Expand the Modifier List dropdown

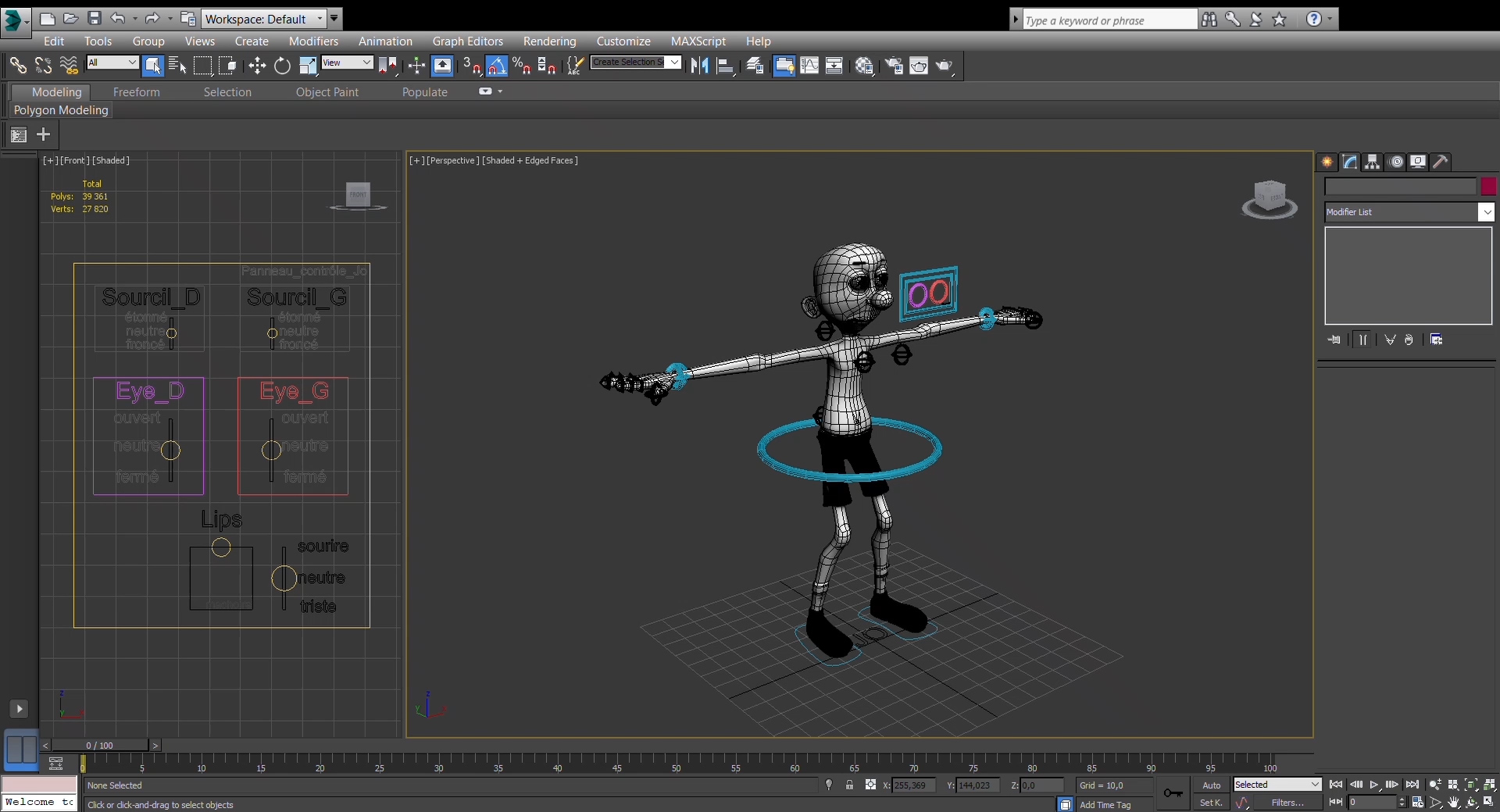(x=1486, y=212)
